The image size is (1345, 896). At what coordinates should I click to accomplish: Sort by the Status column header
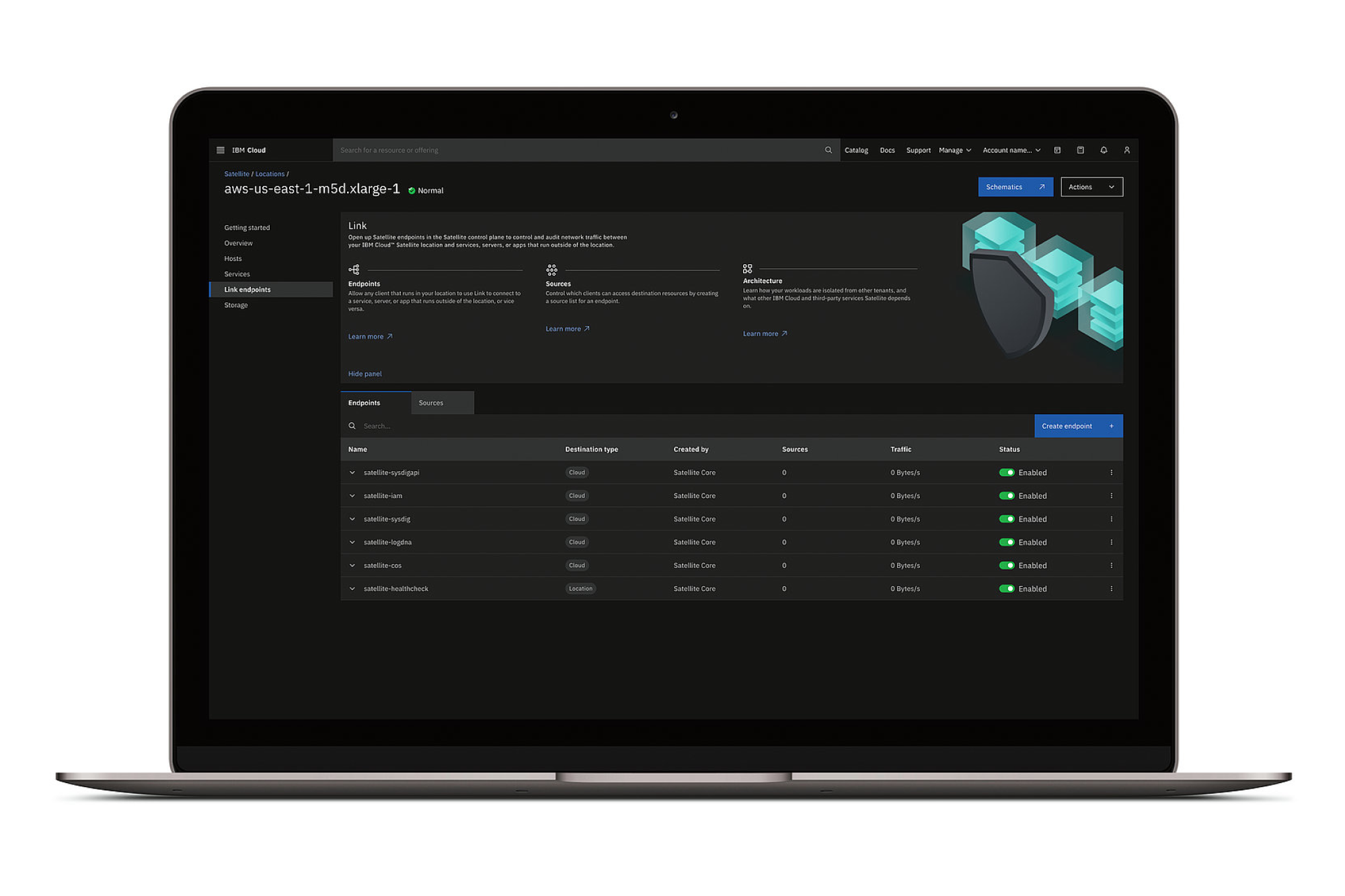(1009, 449)
